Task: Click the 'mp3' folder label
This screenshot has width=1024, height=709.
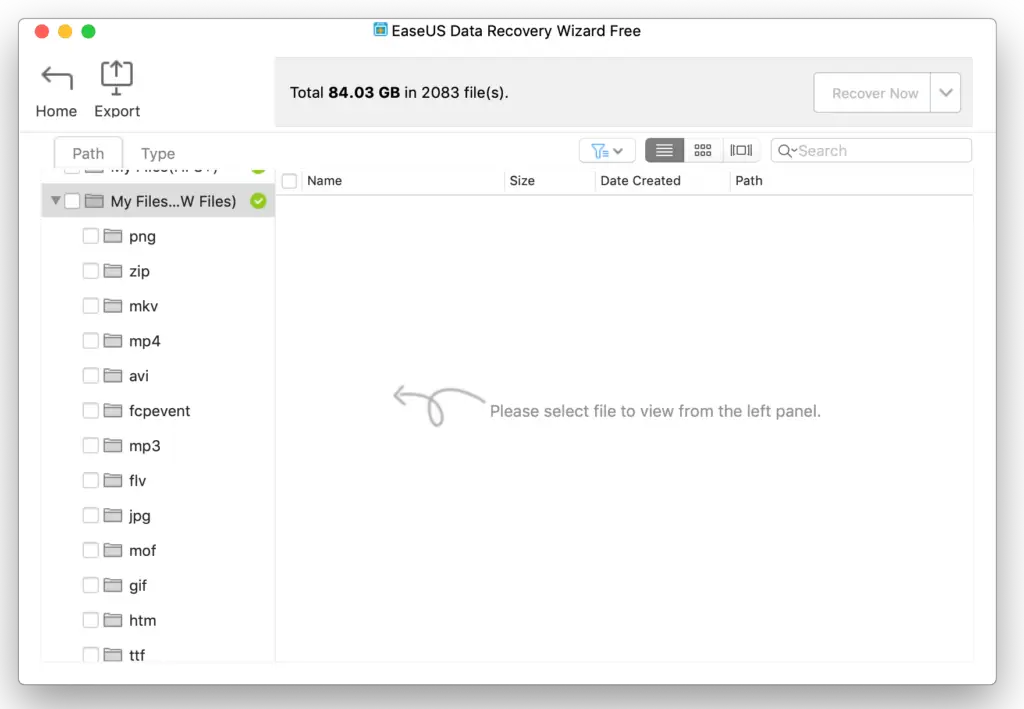Action: pos(144,446)
